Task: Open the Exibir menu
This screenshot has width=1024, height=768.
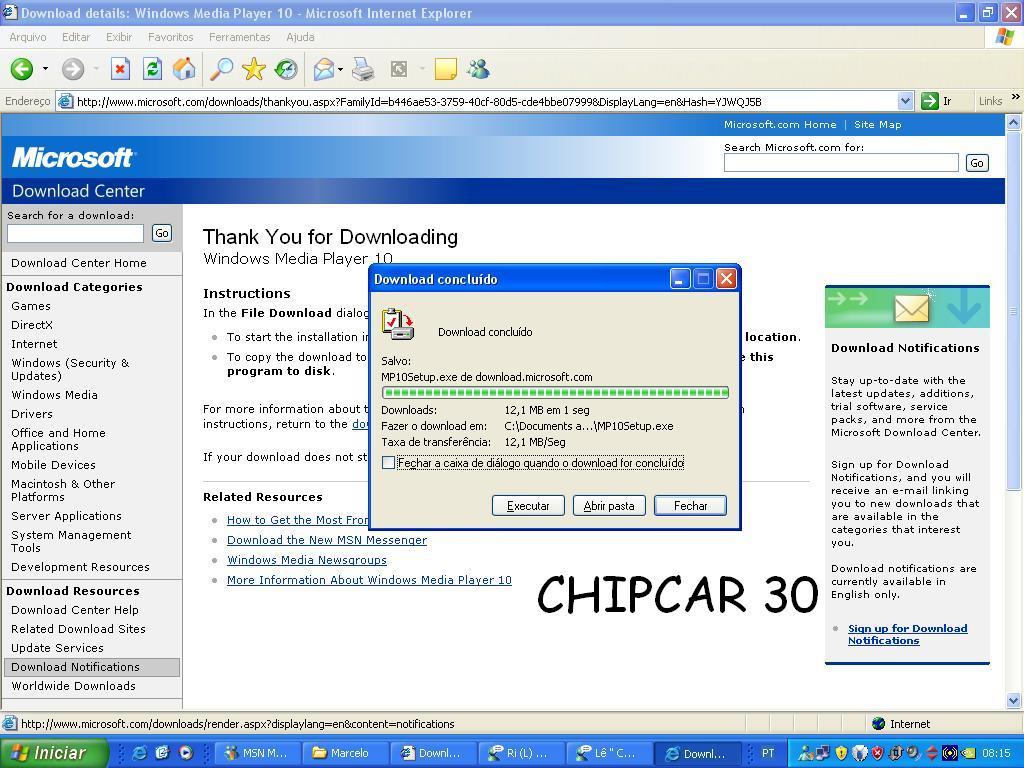Action: [119, 37]
